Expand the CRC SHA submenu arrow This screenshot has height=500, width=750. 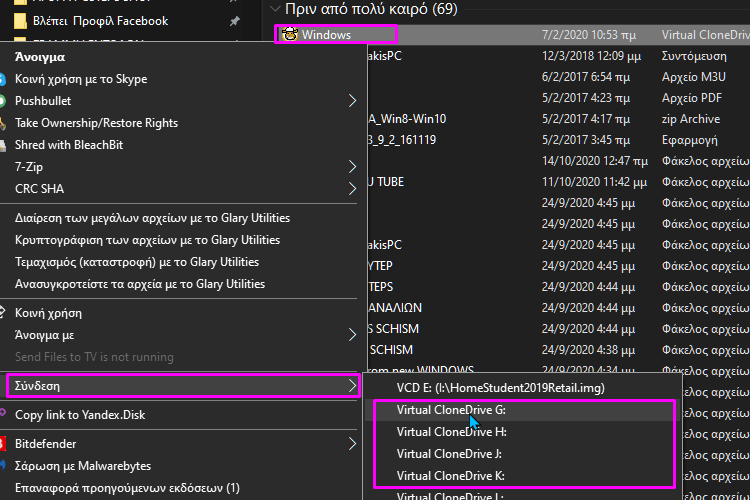pyautogui.click(x=352, y=189)
